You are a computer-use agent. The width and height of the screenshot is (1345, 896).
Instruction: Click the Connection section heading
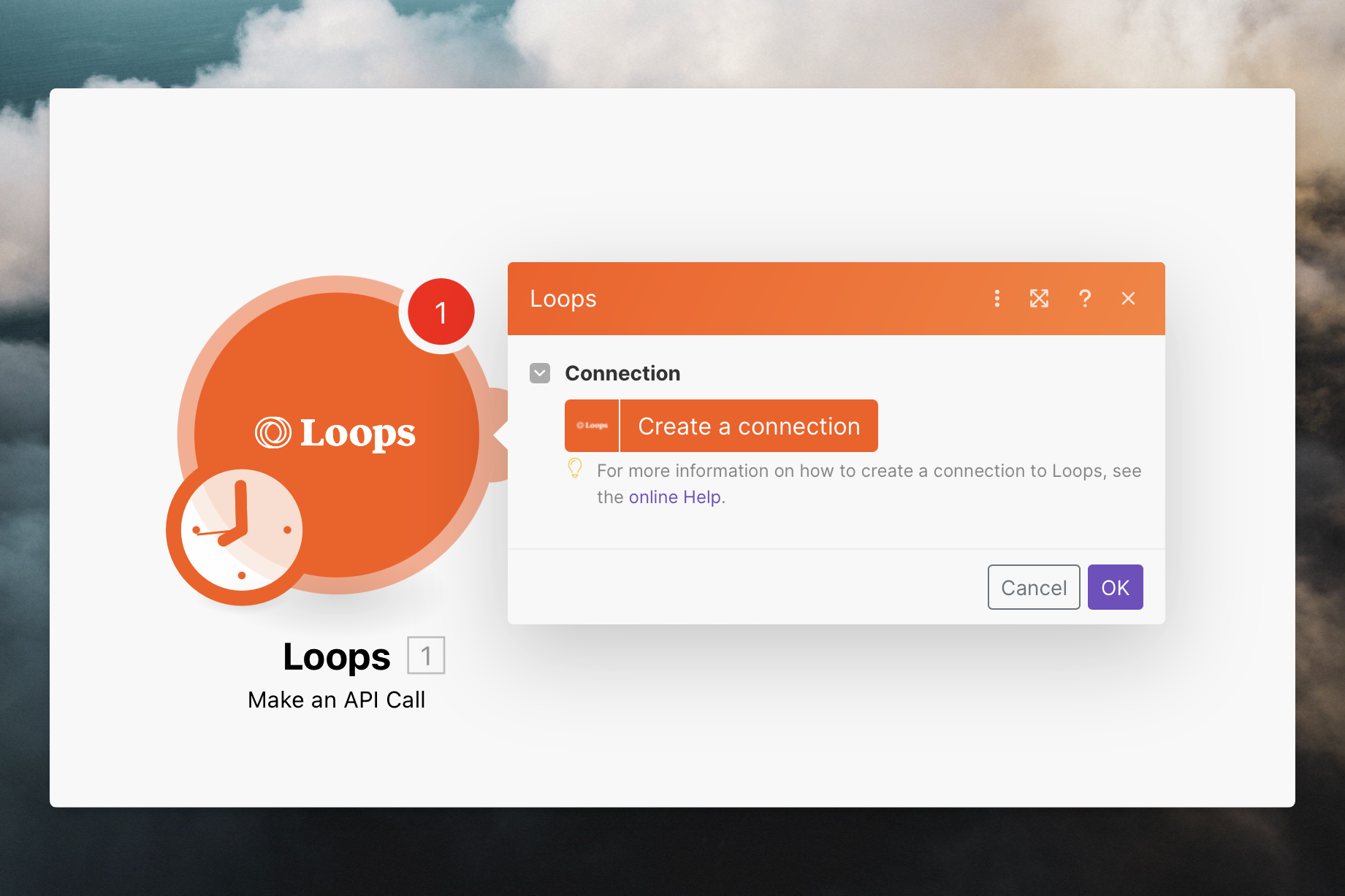point(622,373)
